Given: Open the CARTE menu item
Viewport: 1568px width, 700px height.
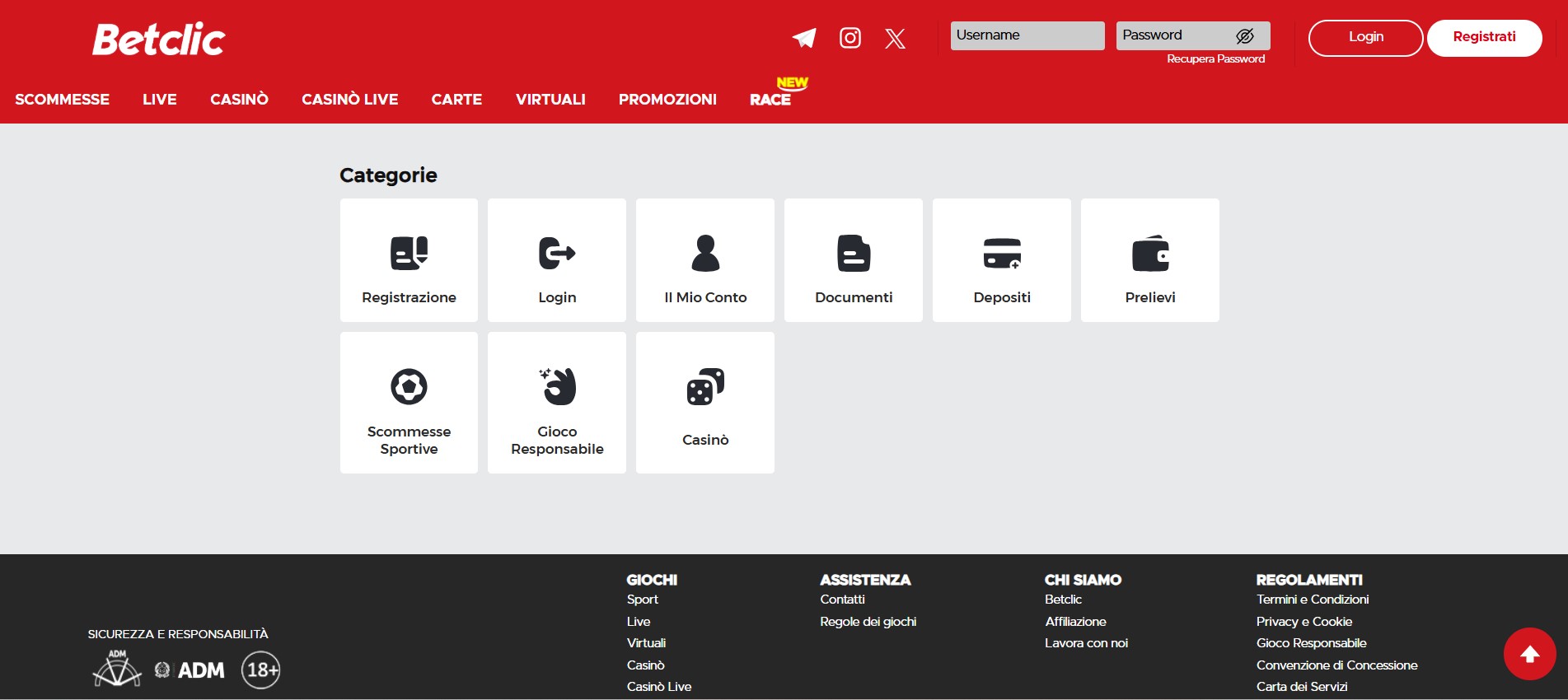Looking at the screenshot, I should pos(456,99).
